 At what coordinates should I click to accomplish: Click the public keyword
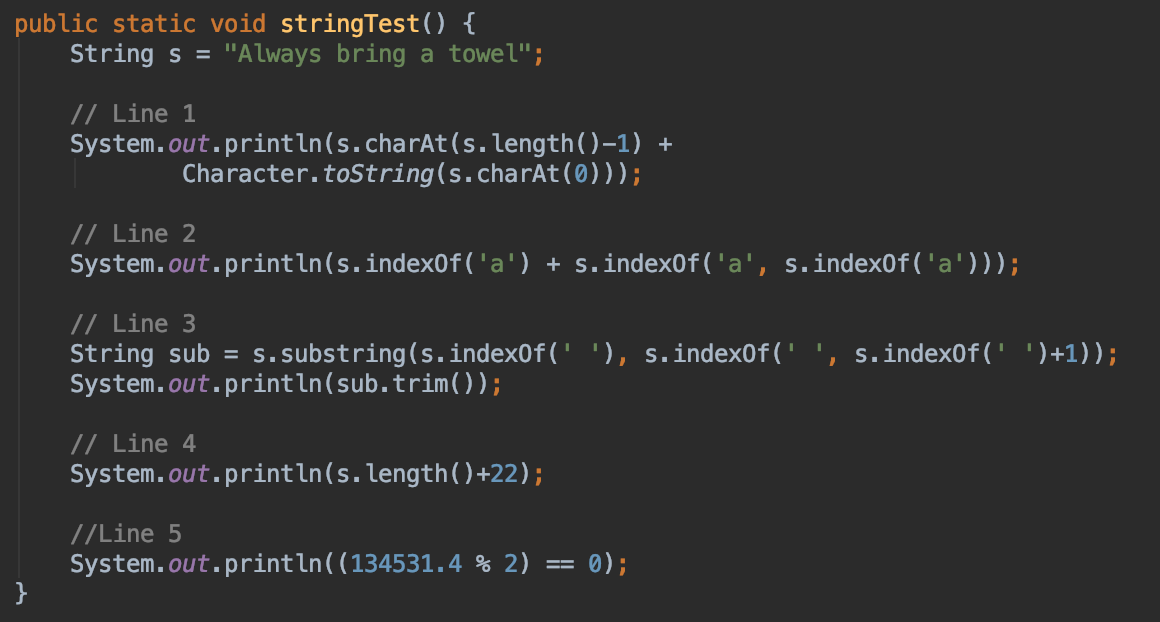pos(56,24)
